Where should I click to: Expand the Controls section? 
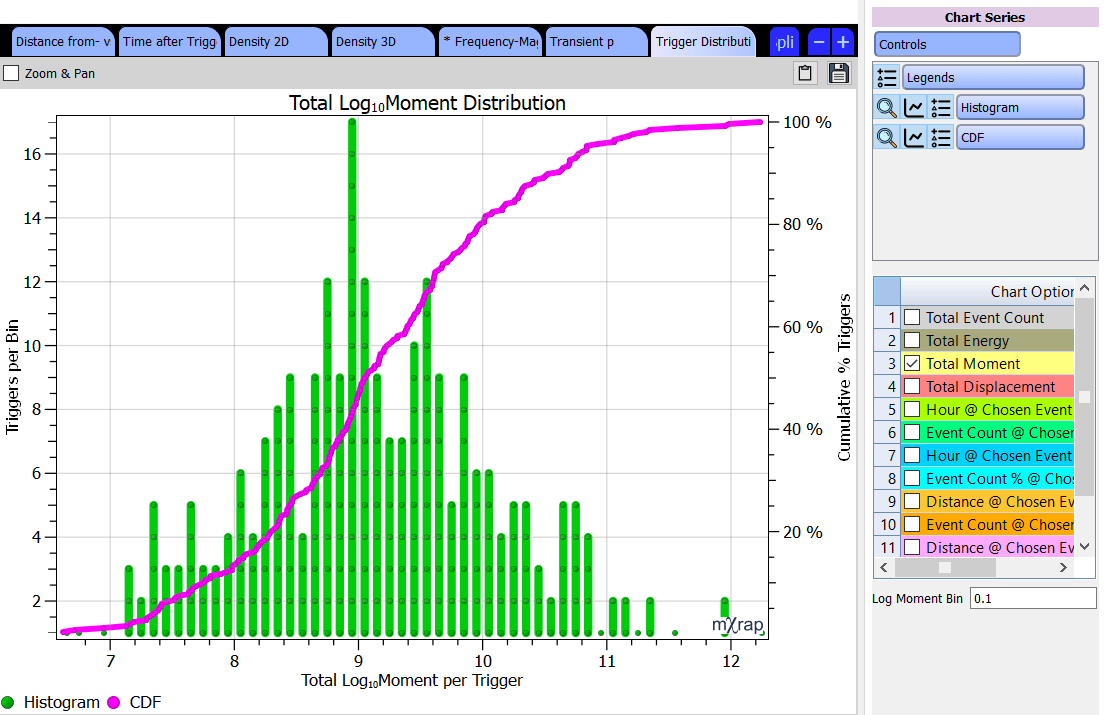[947, 45]
